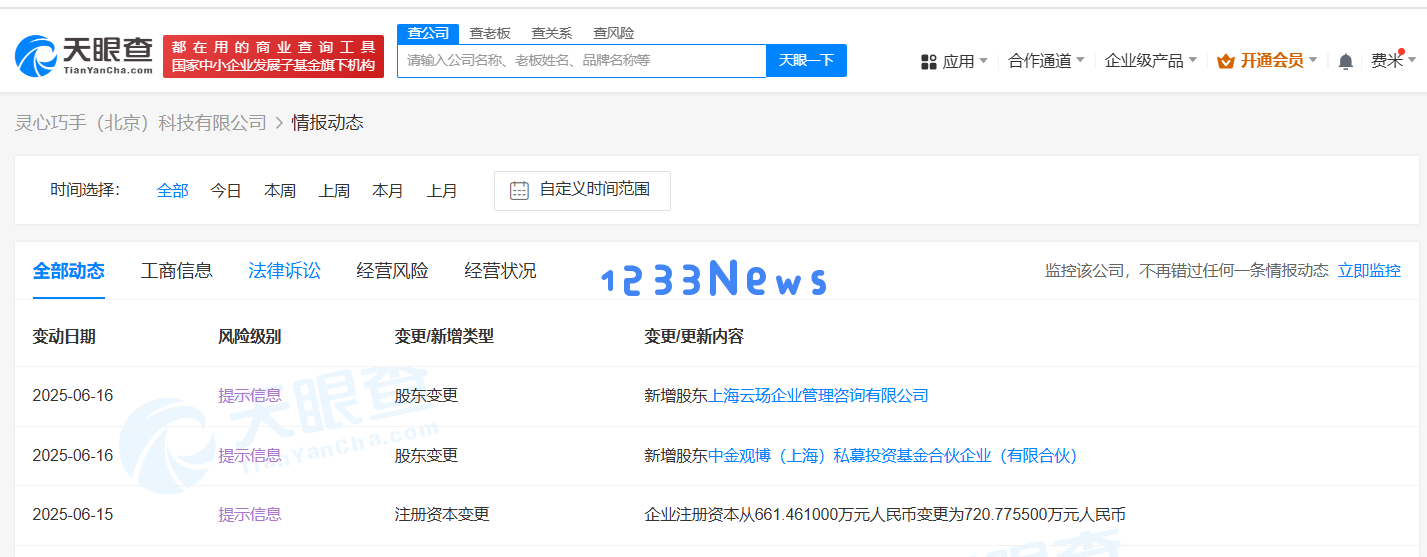Click the 注册资本变更 type cell
The image size is (1427, 557).
(x=442, y=514)
